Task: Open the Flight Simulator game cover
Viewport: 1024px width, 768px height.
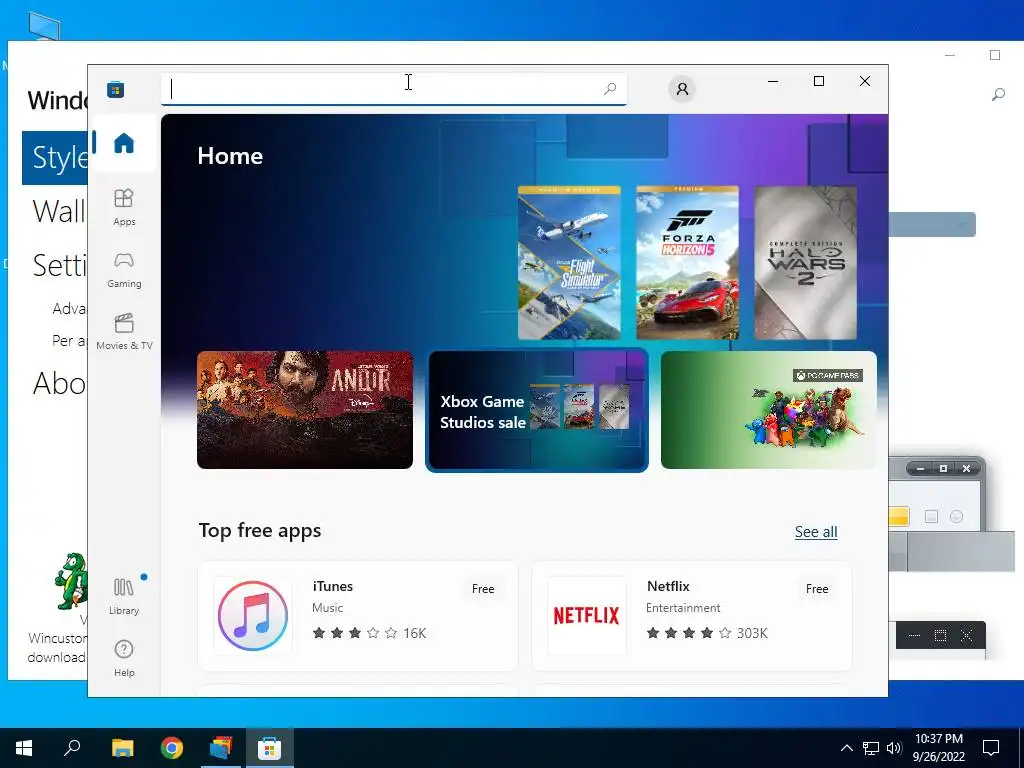Action: pos(569,263)
